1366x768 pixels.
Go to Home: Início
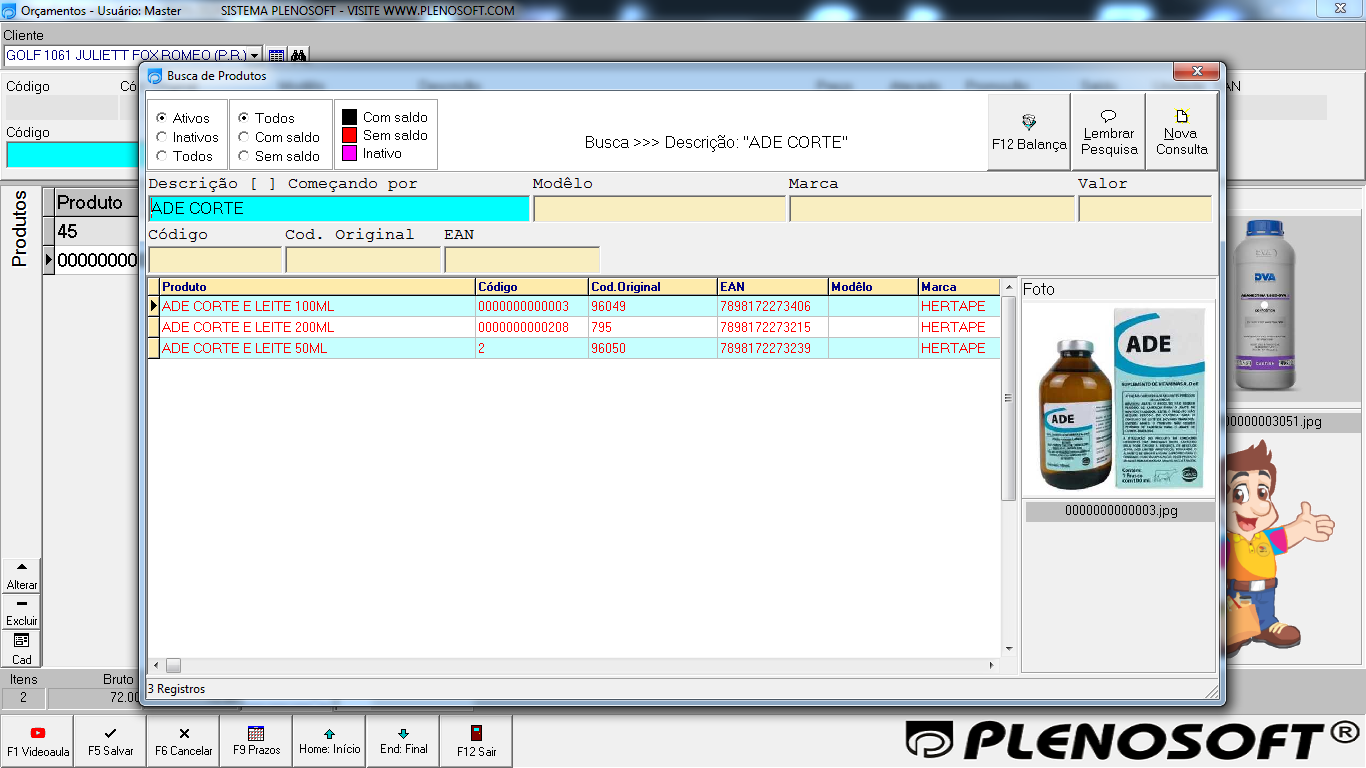(x=329, y=741)
